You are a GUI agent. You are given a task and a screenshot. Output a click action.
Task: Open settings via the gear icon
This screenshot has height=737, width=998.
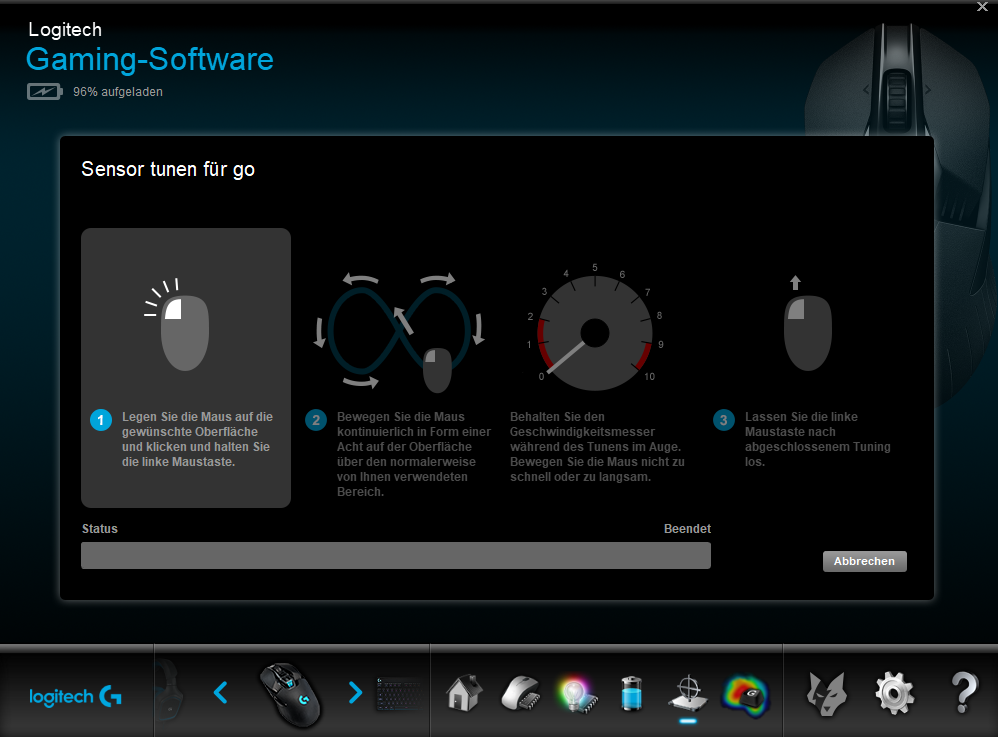(x=894, y=693)
